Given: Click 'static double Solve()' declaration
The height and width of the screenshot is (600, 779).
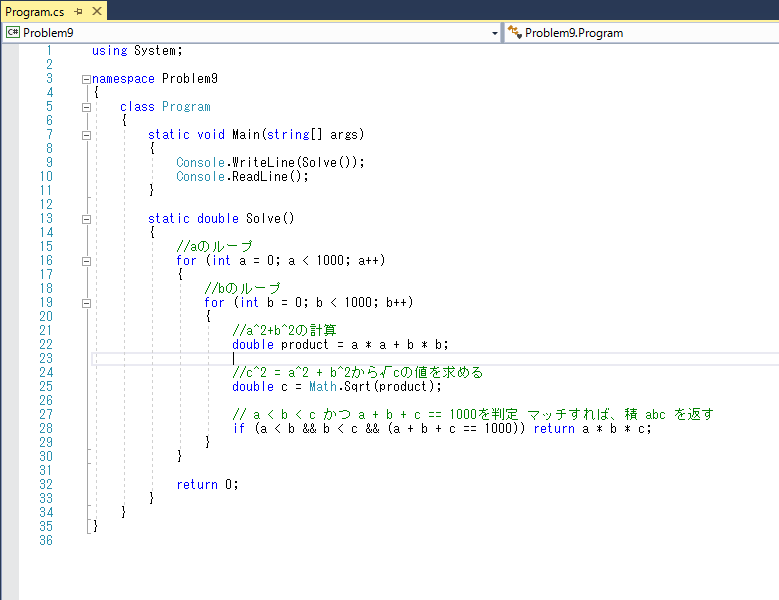Looking at the screenshot, I should [x=221, y=219].
